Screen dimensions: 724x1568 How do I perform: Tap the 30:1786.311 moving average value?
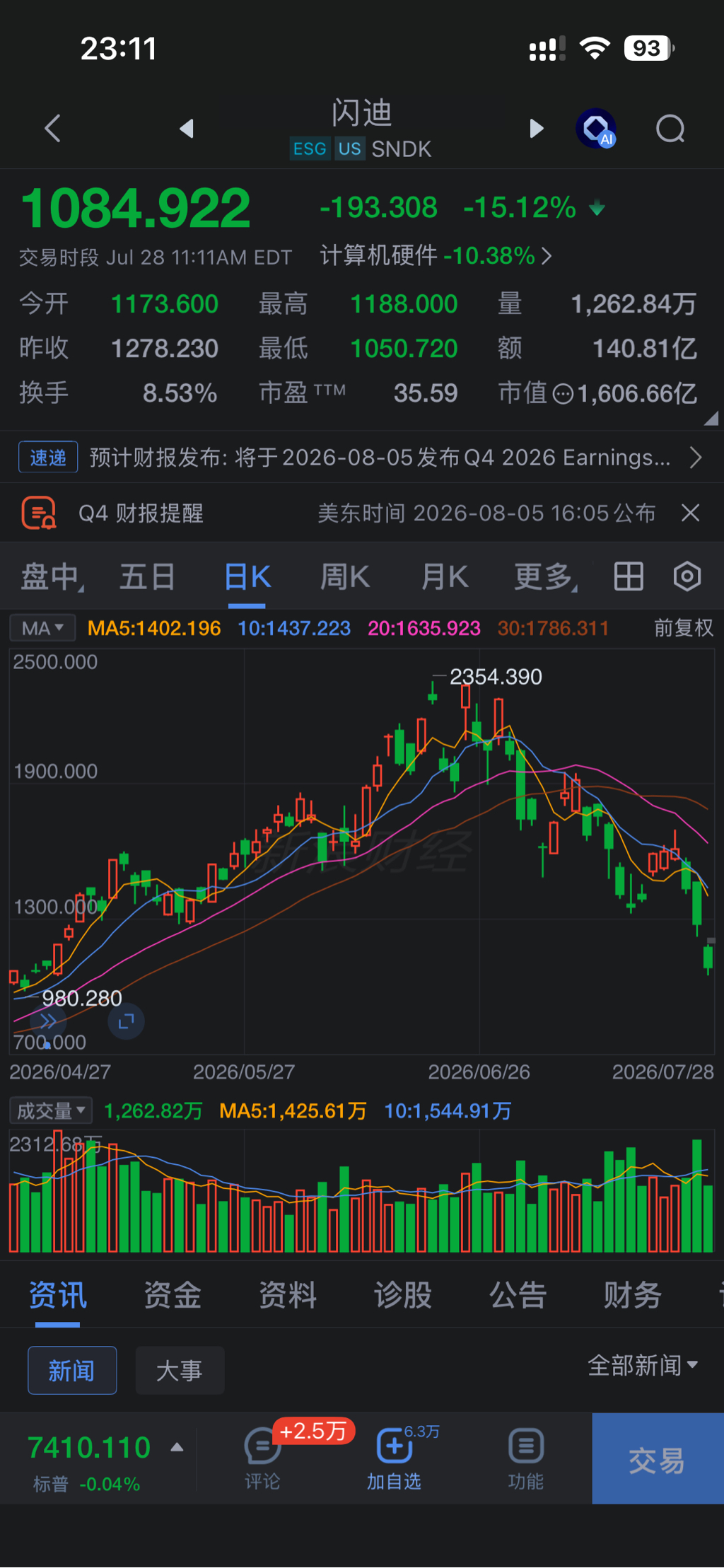[553, 628]
